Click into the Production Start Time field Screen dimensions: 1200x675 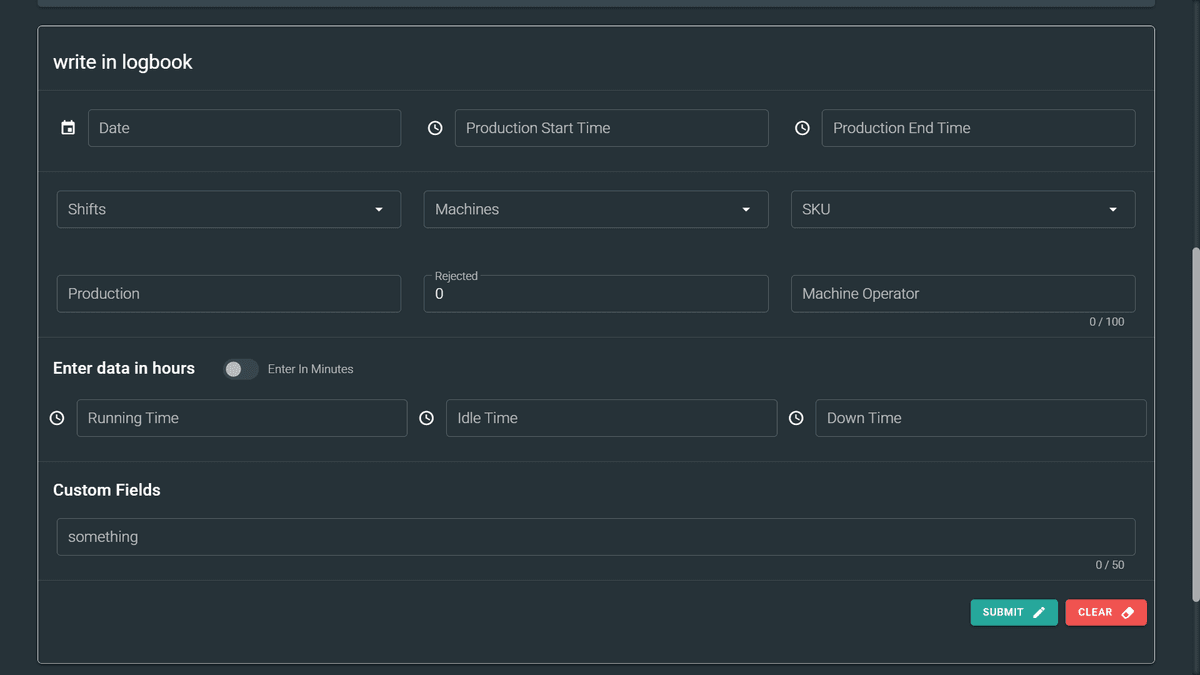(x=611, y=128)
